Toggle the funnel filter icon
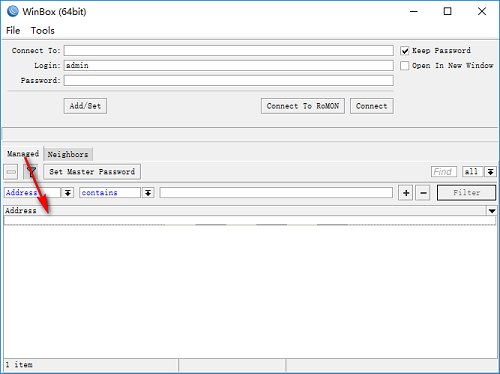The height and width of the screenshot is (374, 500). 31,172
